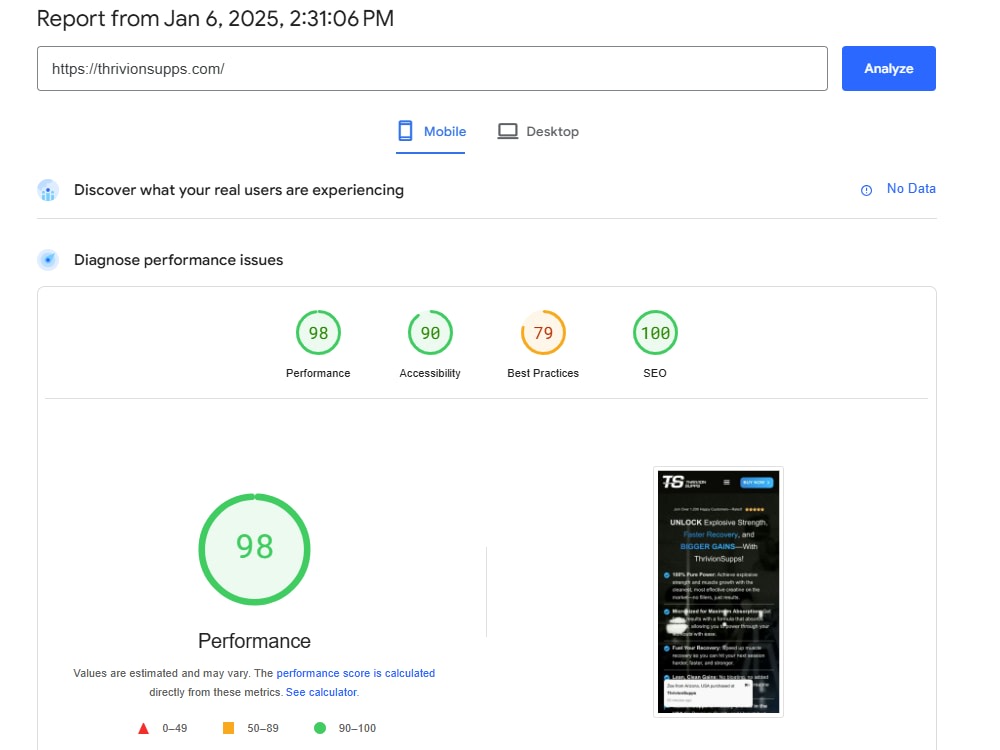This screenshot has width=1000, height=750.
Task: Click the Mobile phone icon
Action: 405,131
